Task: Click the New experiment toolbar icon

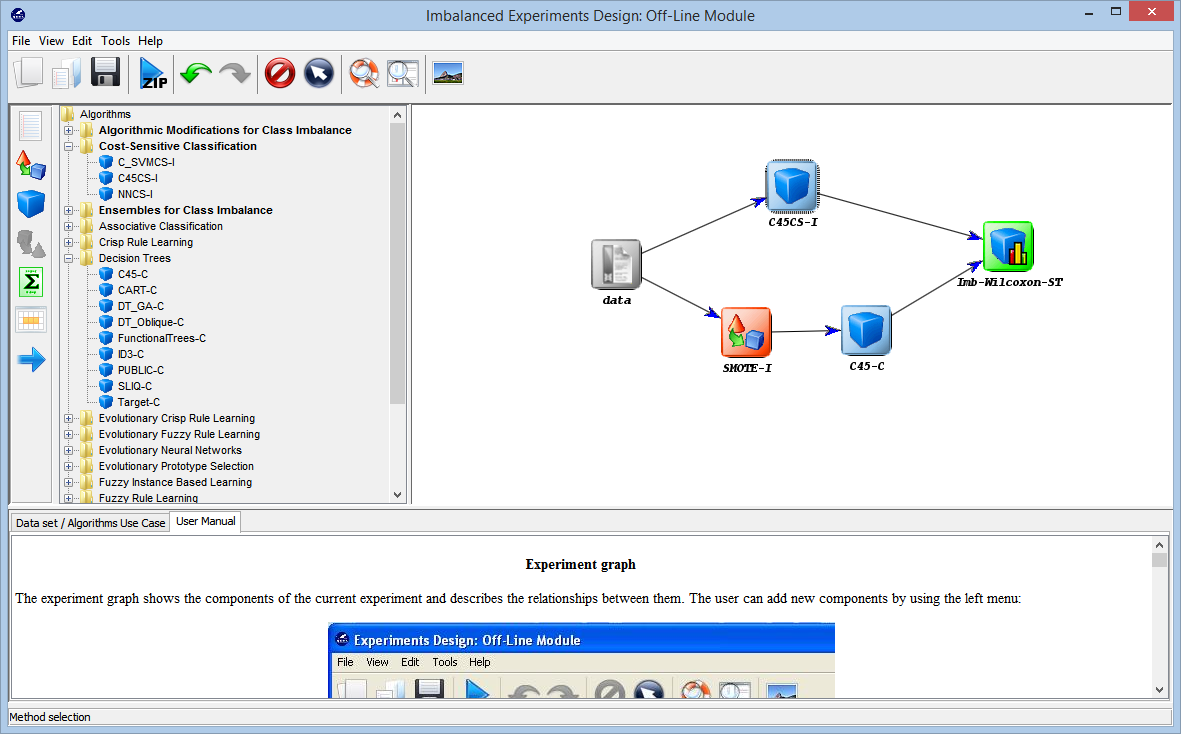Action: (29, 73)
